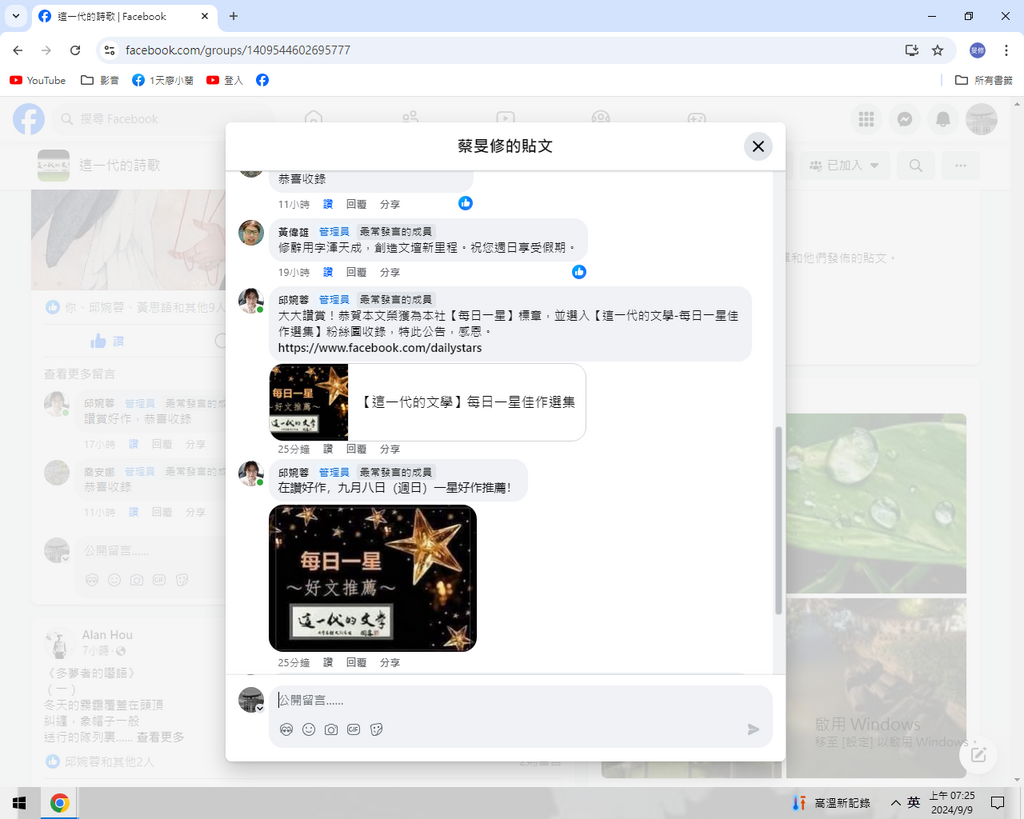1024x819 pixels.
Task: Open the sticker picker in comment box
Action: coord(377,729)
